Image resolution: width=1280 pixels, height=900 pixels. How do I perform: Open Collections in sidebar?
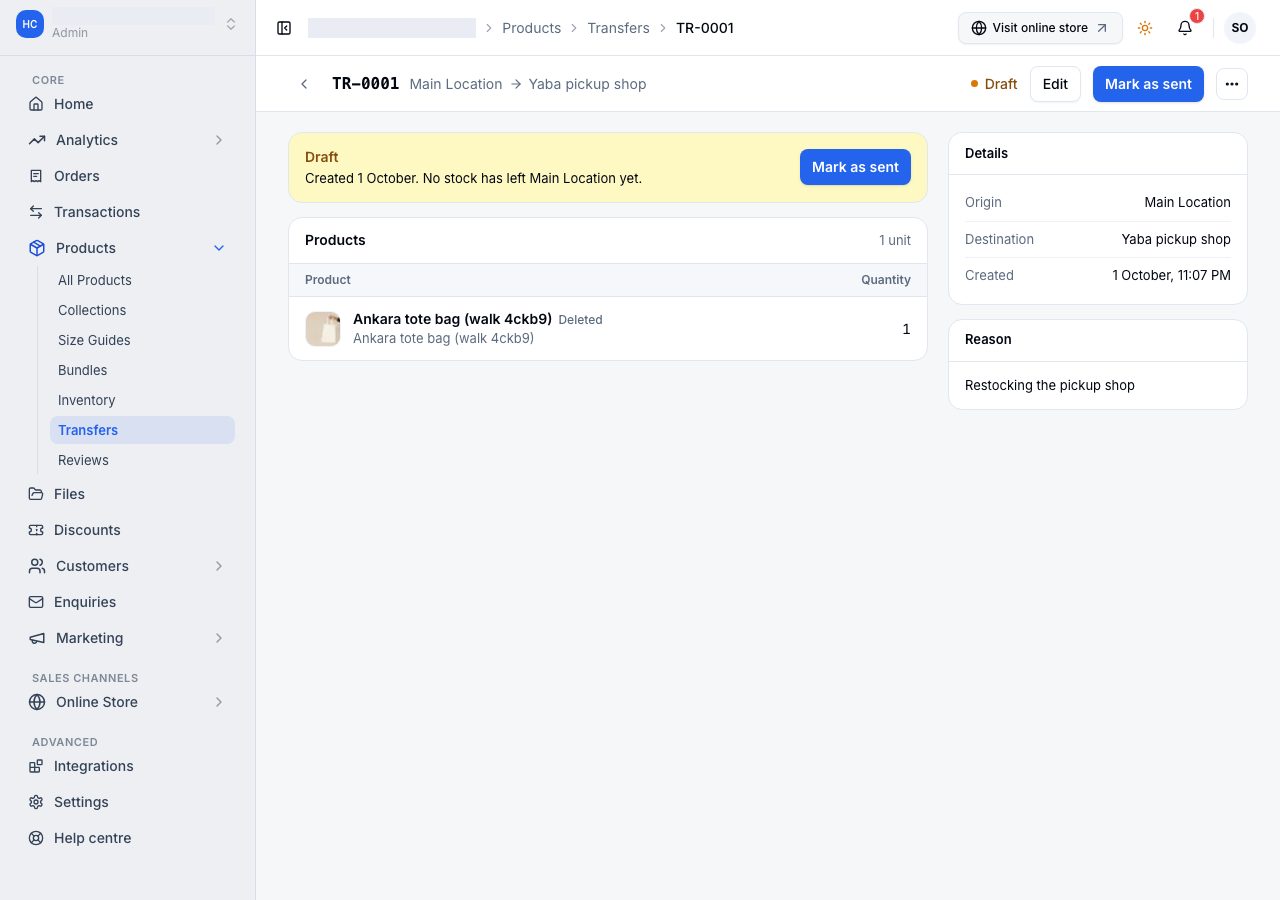pyautogui.click(x=142, y=310)
